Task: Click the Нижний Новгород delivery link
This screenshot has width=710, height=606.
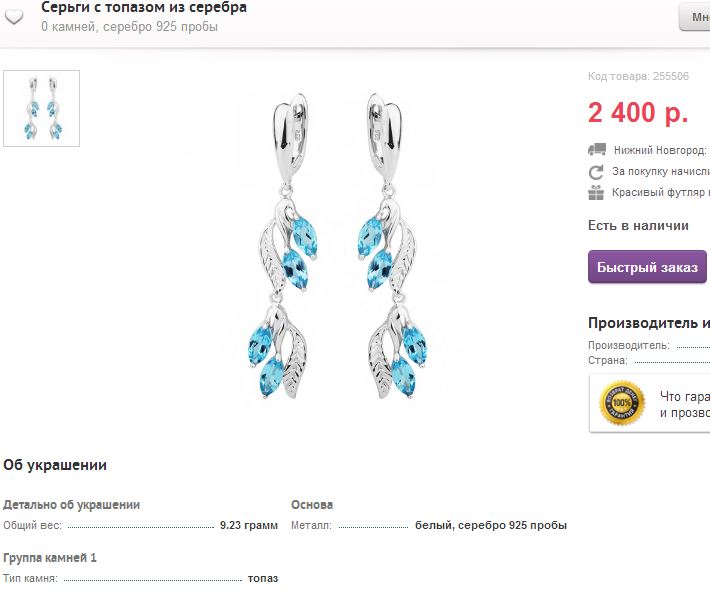Action: 660,150
